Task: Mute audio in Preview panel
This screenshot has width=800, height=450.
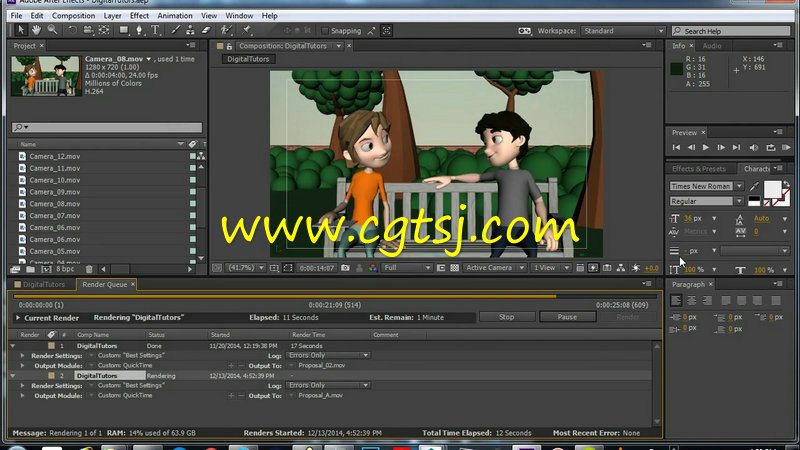Action: [754, 148]
